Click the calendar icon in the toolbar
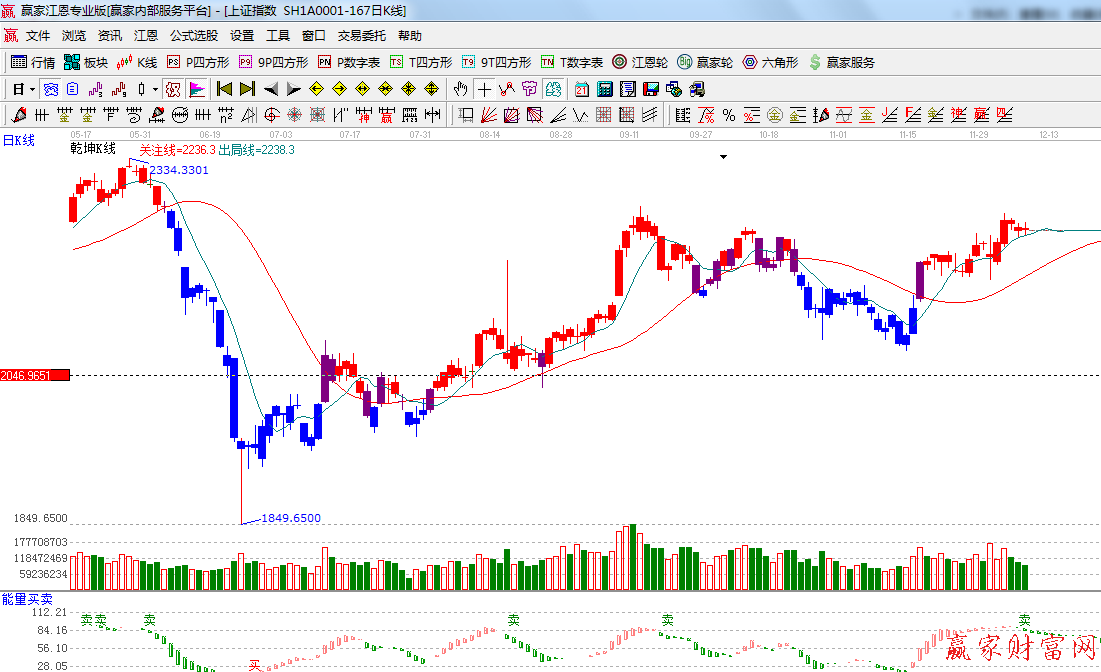 582,89
